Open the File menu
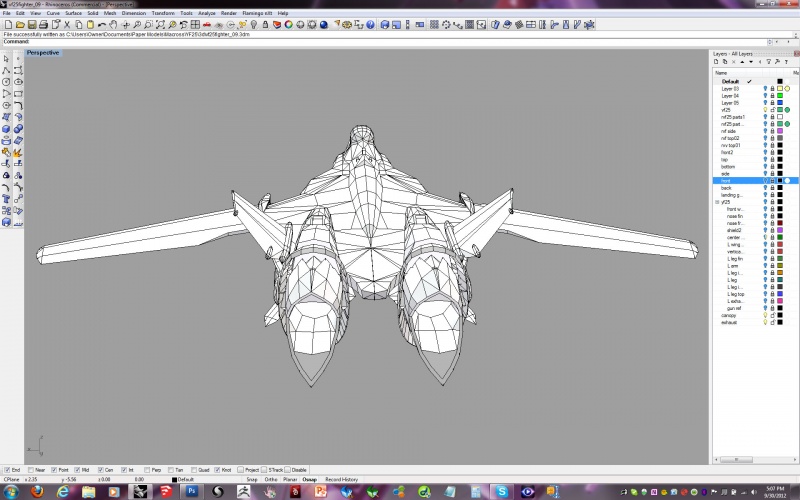The height and width of the screenshot is (500, 800). pyautogui.click(x=7, y=13)
